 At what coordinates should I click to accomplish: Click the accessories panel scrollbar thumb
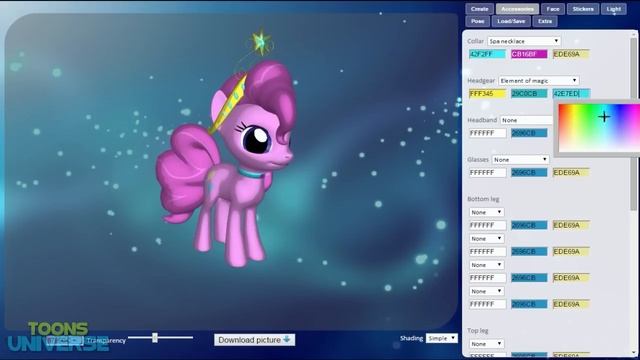[633, 124]
